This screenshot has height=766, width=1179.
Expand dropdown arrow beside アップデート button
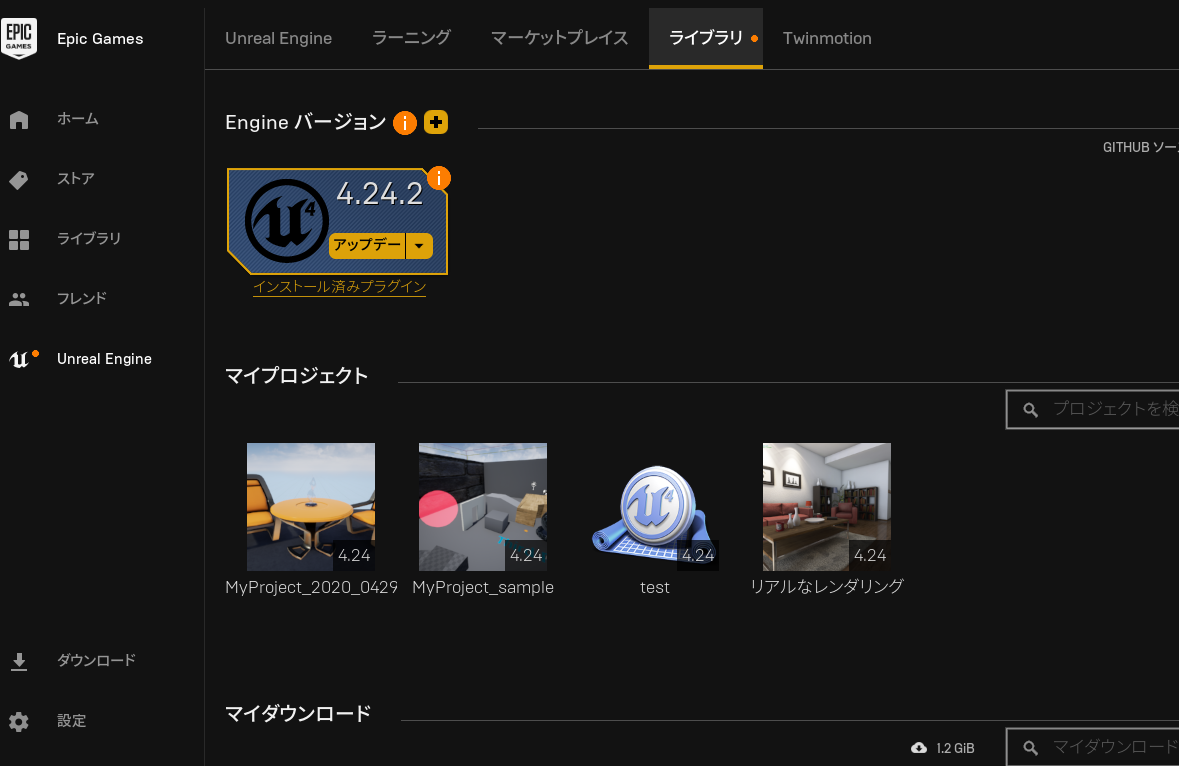click(x=420, y=246)
